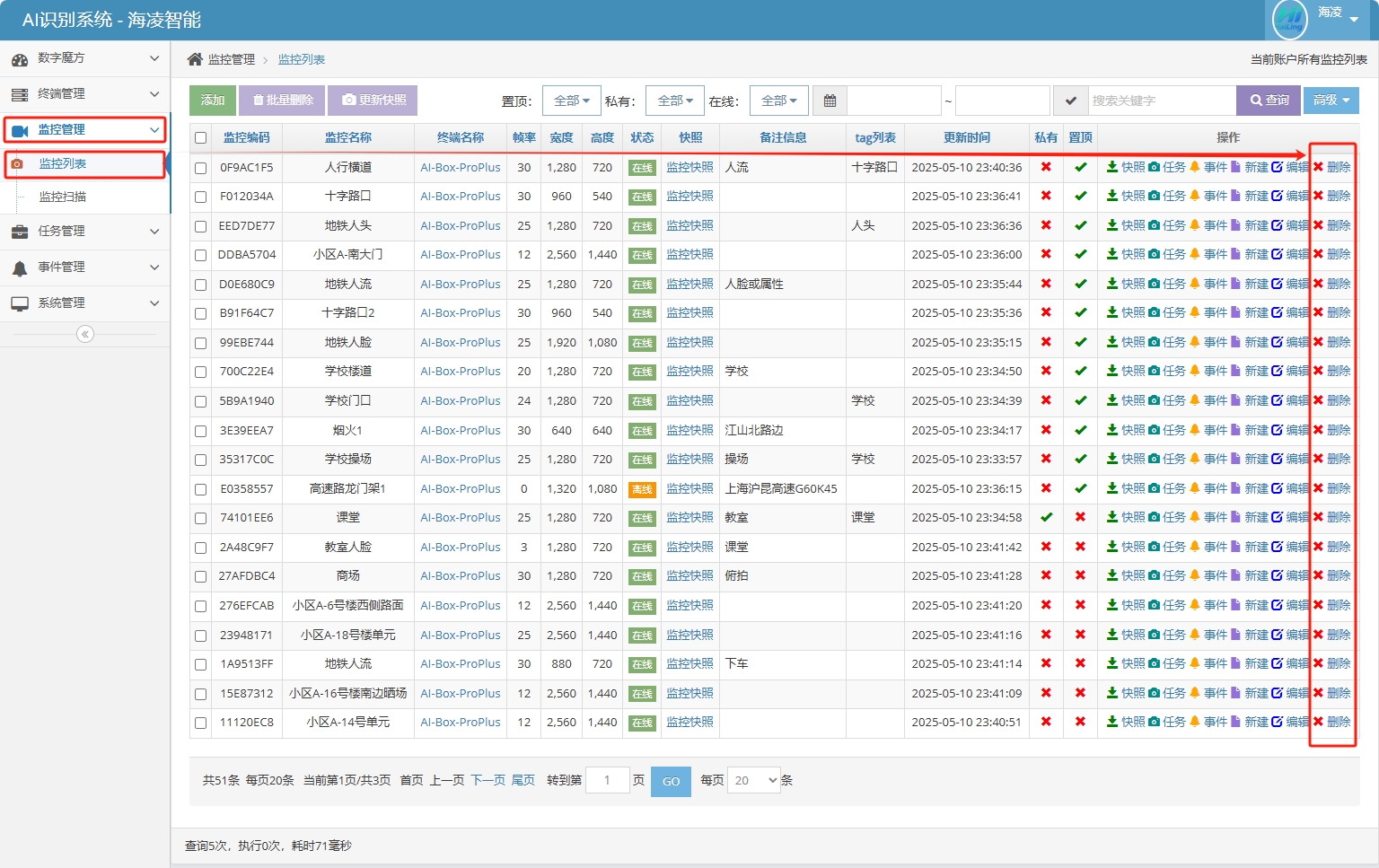Screen dimensions: 1379x868
Task: Tick the checkbox for row 0F9A1F5
Action: (x=201, y=168)
